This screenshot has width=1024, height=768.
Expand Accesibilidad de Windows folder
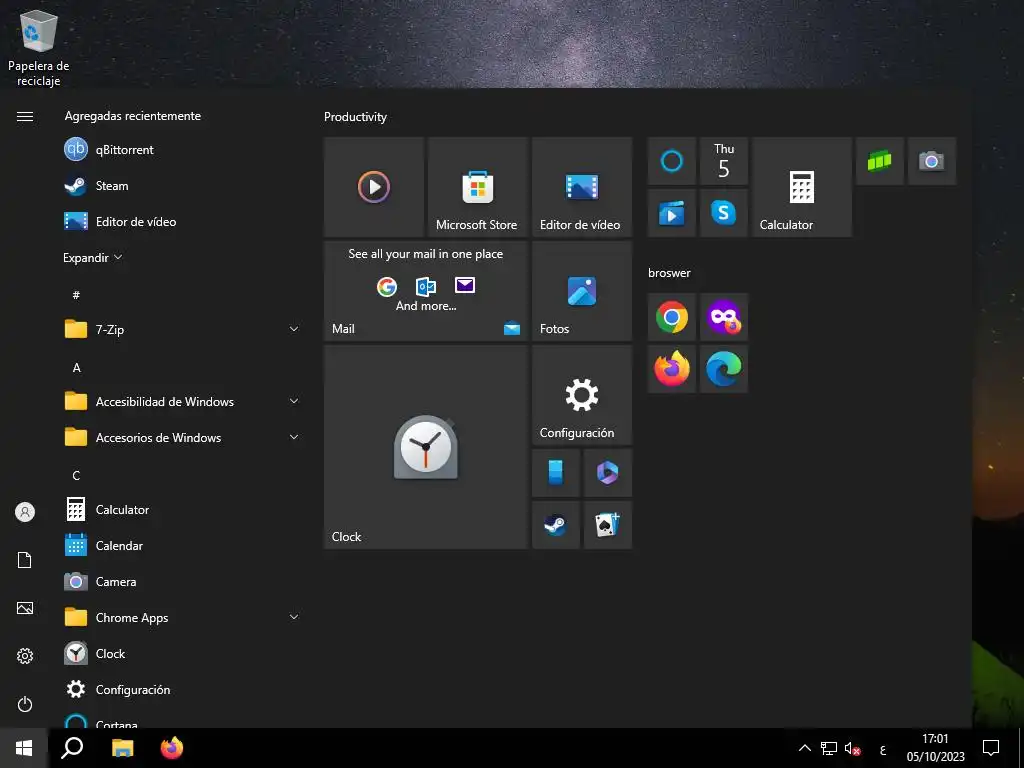tap(181, 401)
